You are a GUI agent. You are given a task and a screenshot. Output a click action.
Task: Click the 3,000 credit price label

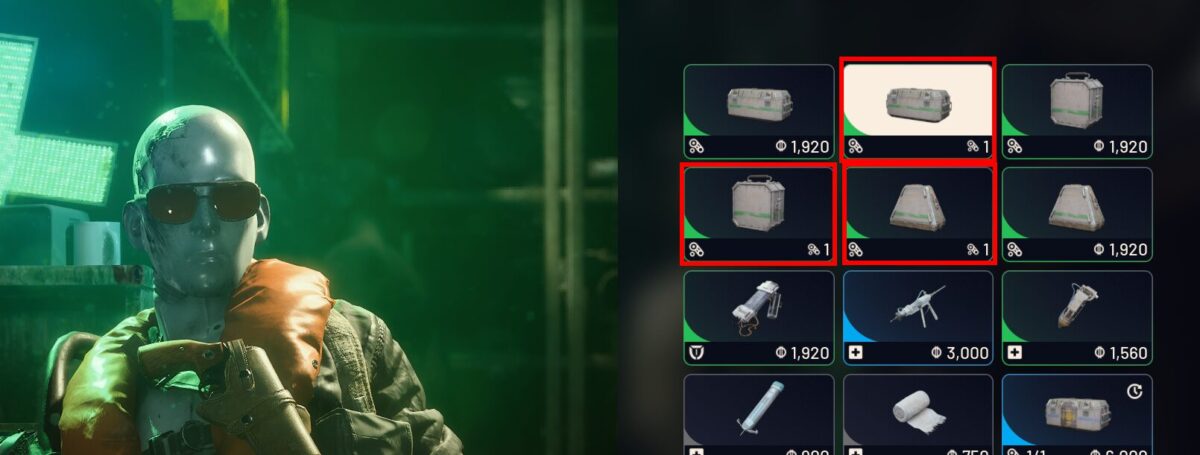[x=960, y=353]
